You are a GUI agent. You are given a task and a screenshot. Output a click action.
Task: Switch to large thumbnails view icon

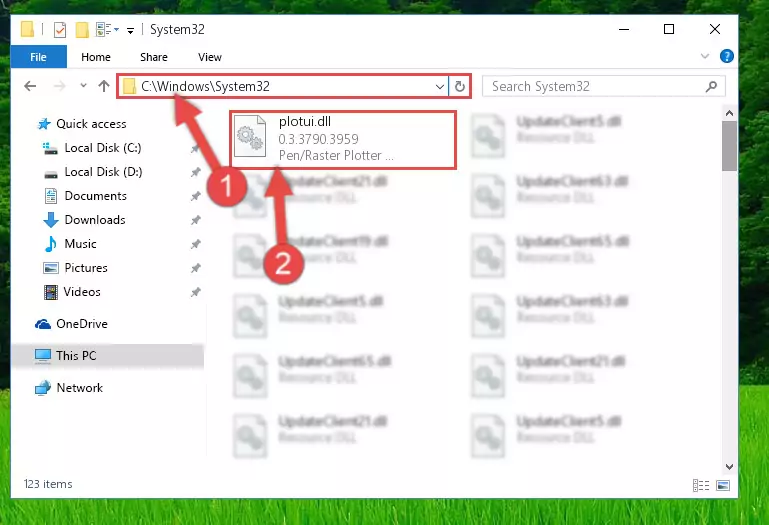[723, 485]
